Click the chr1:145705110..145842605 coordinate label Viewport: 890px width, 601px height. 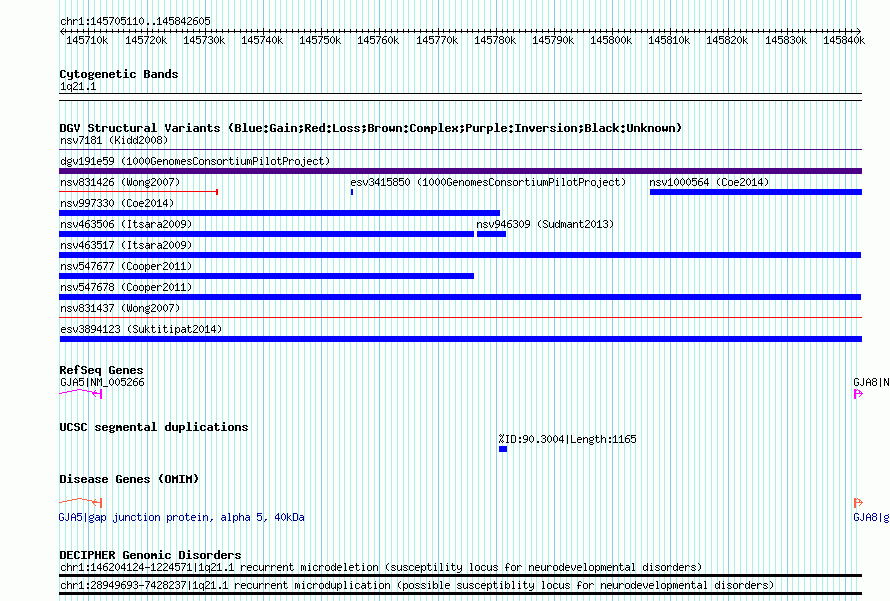[135, 21]
